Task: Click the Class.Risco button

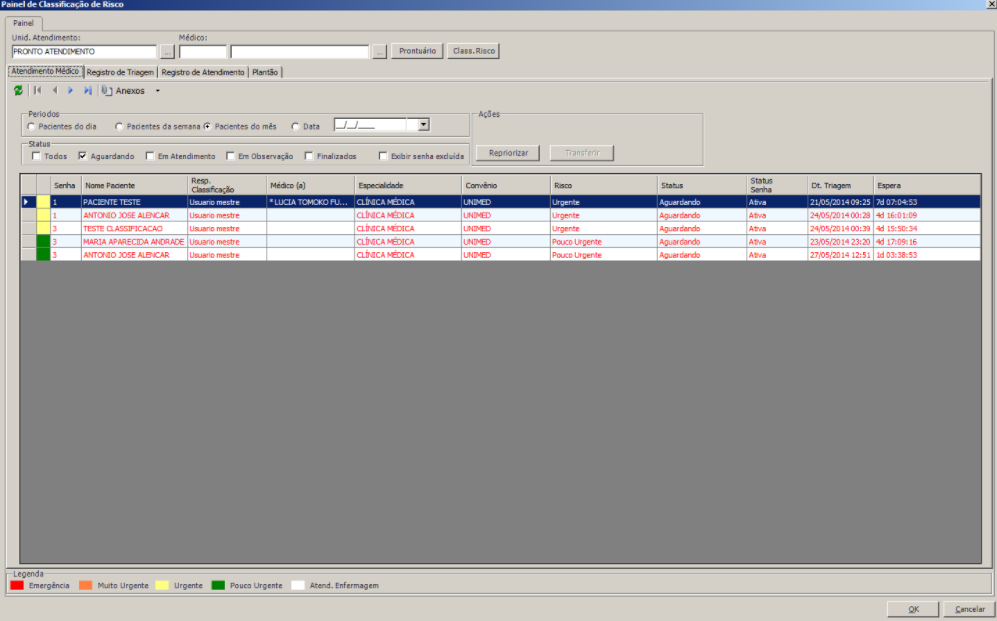Action: point(474,51)
